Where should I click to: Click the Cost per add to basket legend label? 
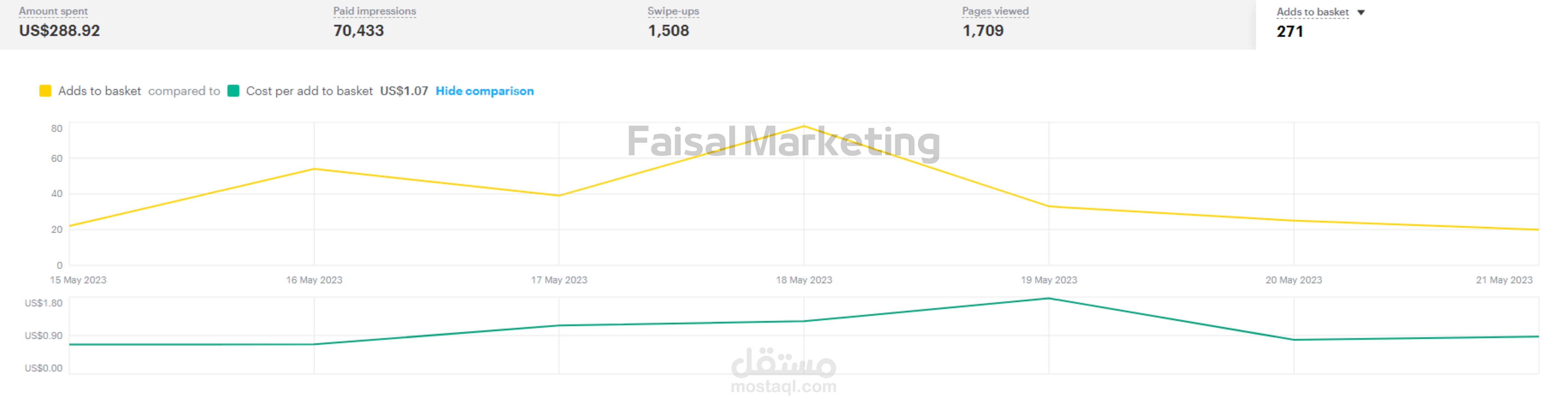point(309,91)
